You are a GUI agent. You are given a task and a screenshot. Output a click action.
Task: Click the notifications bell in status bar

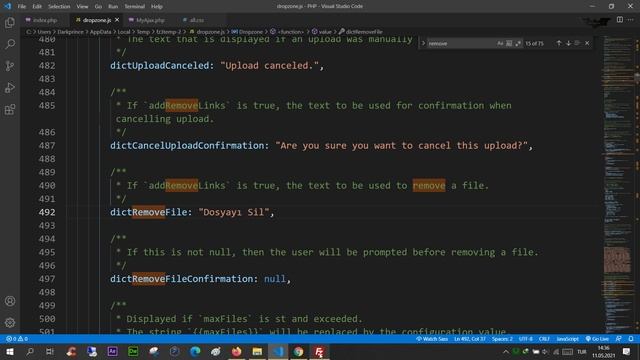pyautogui.click(x=631, y=339)
